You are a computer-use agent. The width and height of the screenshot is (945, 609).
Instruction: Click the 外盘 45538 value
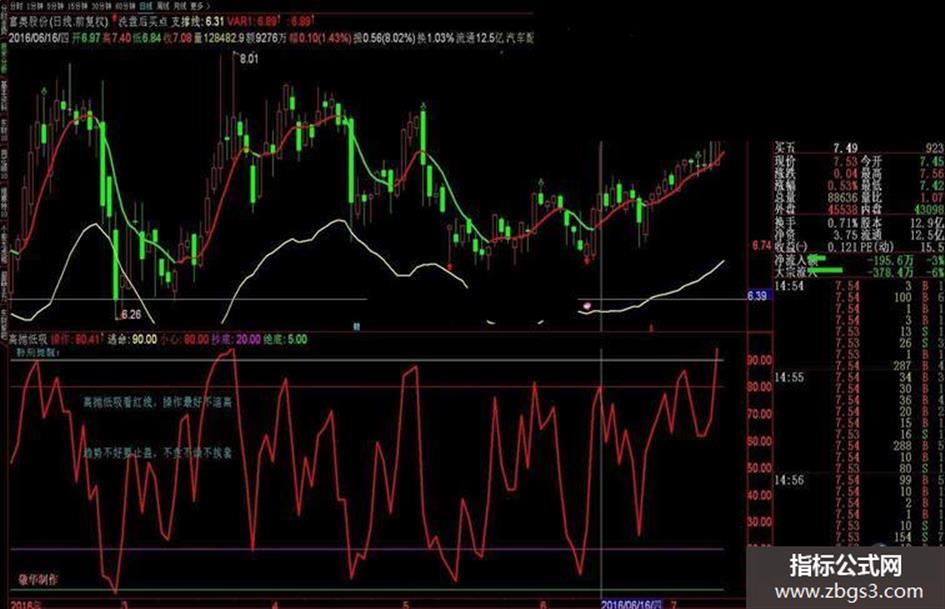(815, 210)
